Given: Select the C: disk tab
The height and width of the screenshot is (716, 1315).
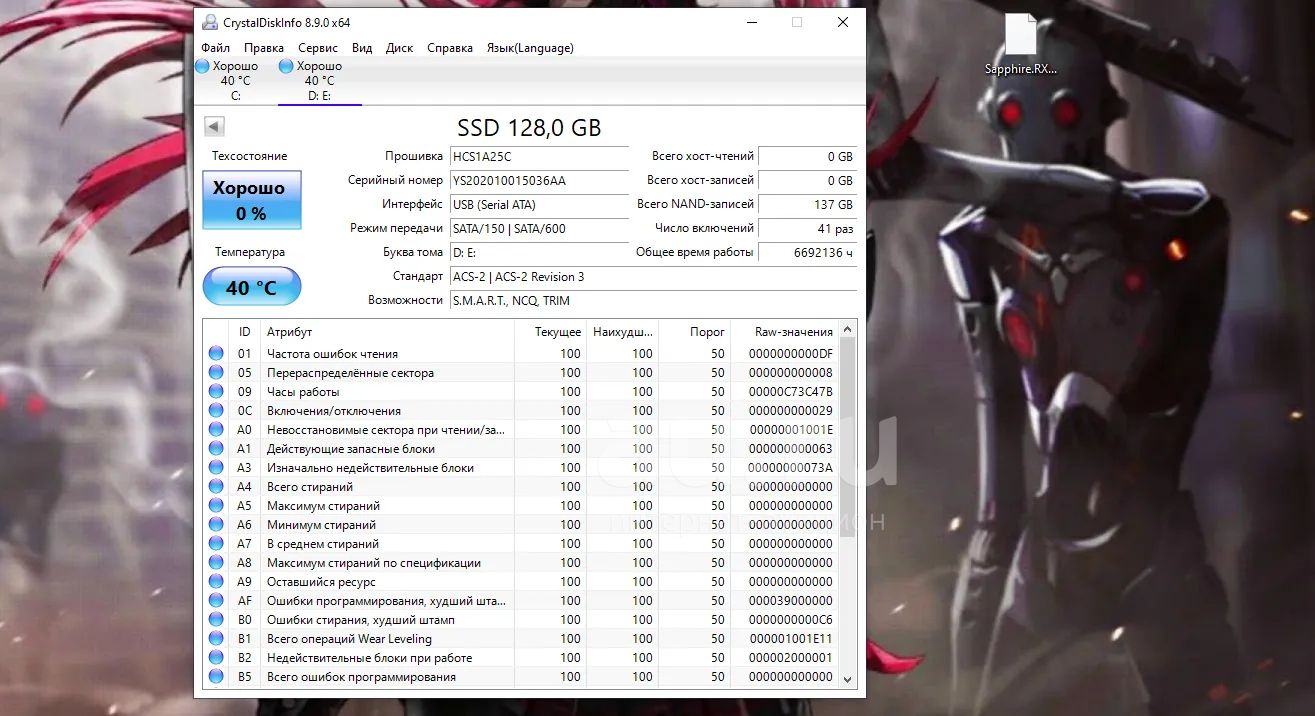Looking at the screenshot, I should pyautogui.click(x=236, y=80).
